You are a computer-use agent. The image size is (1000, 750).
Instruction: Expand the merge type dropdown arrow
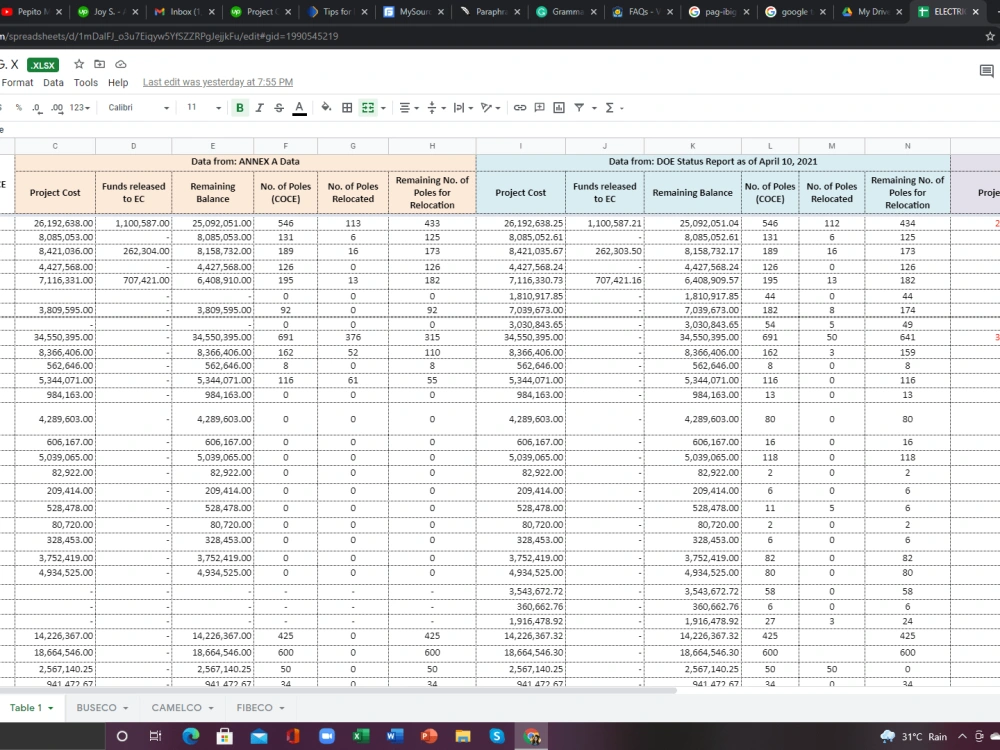point(383,108)
